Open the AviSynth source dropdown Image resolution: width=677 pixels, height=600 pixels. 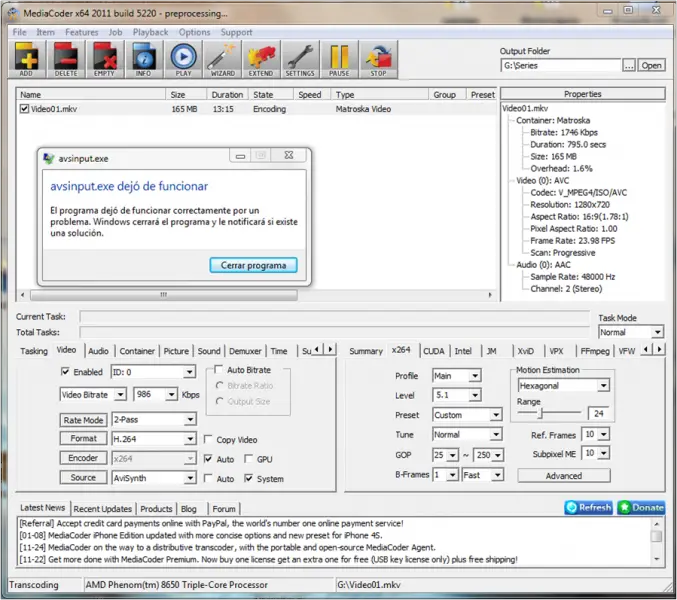[x=153, y=478]
